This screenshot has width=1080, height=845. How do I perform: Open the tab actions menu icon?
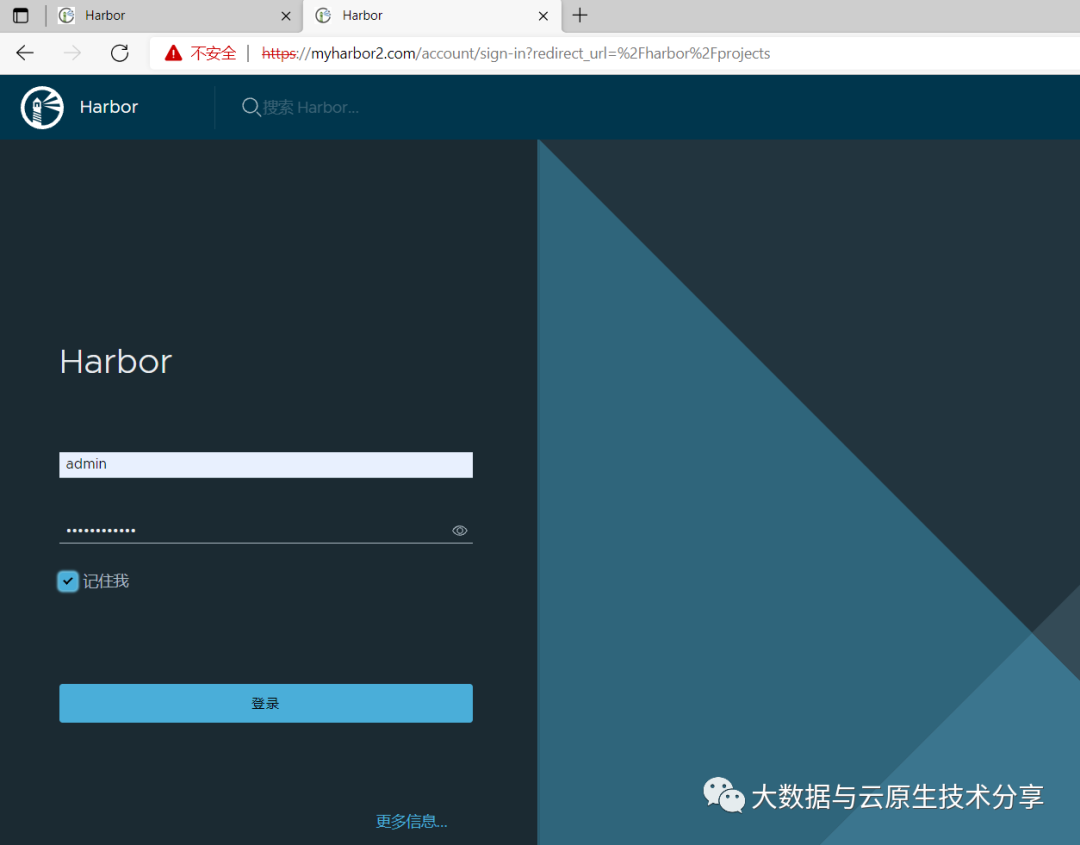point(21,15)
